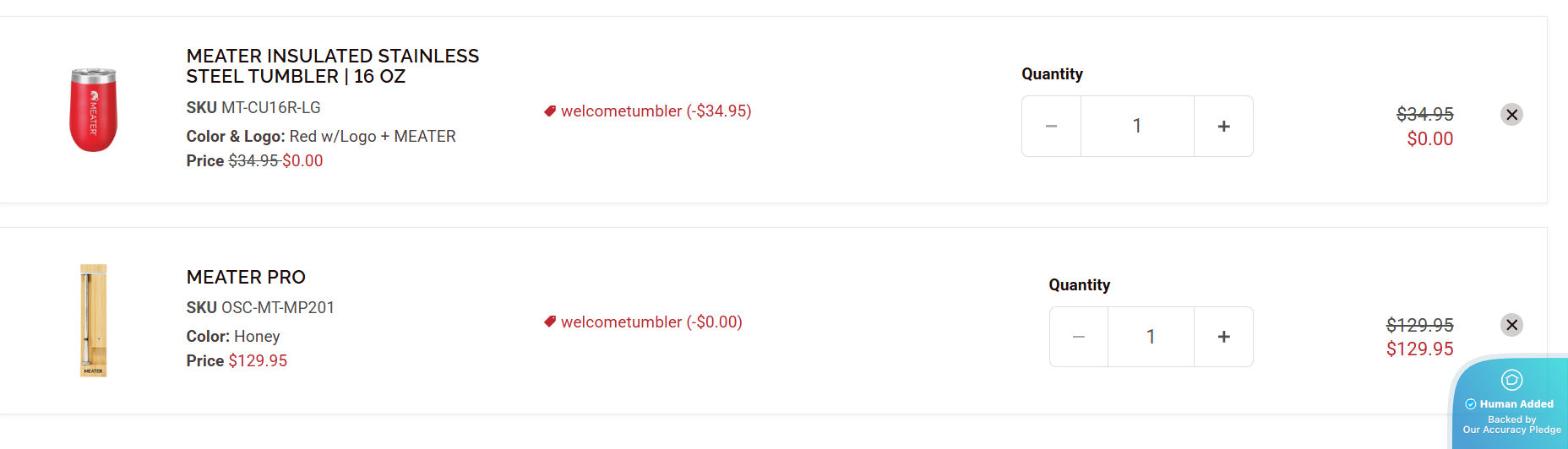Increase the MEATER PRO quantity with plus

click(1223, 337)
